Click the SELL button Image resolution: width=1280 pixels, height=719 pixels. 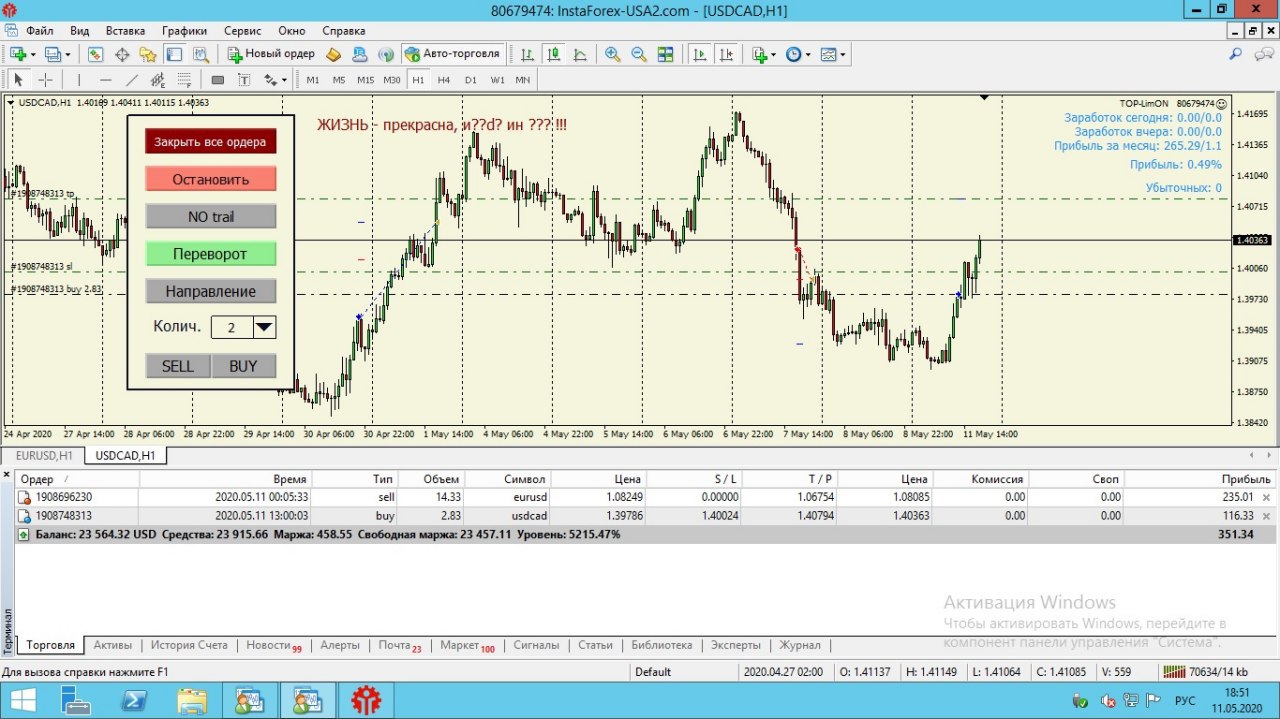(178, 366)
